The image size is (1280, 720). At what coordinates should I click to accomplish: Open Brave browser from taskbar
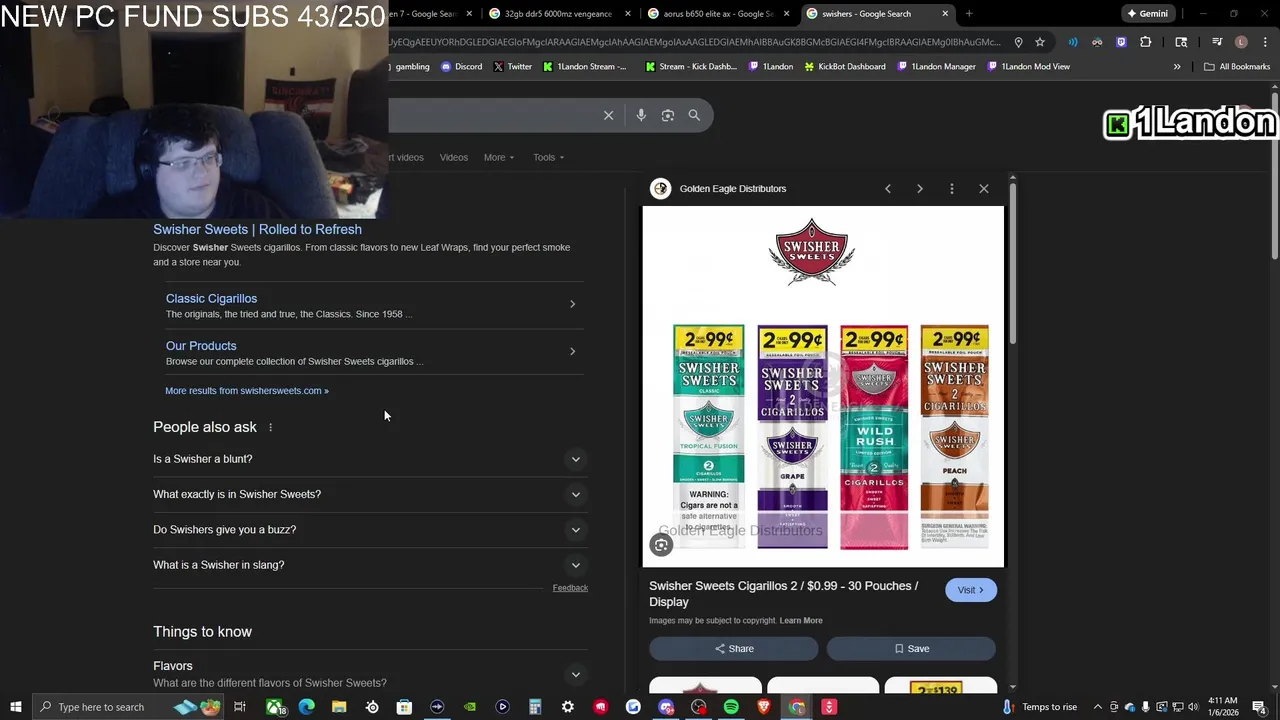coord(764,707)
